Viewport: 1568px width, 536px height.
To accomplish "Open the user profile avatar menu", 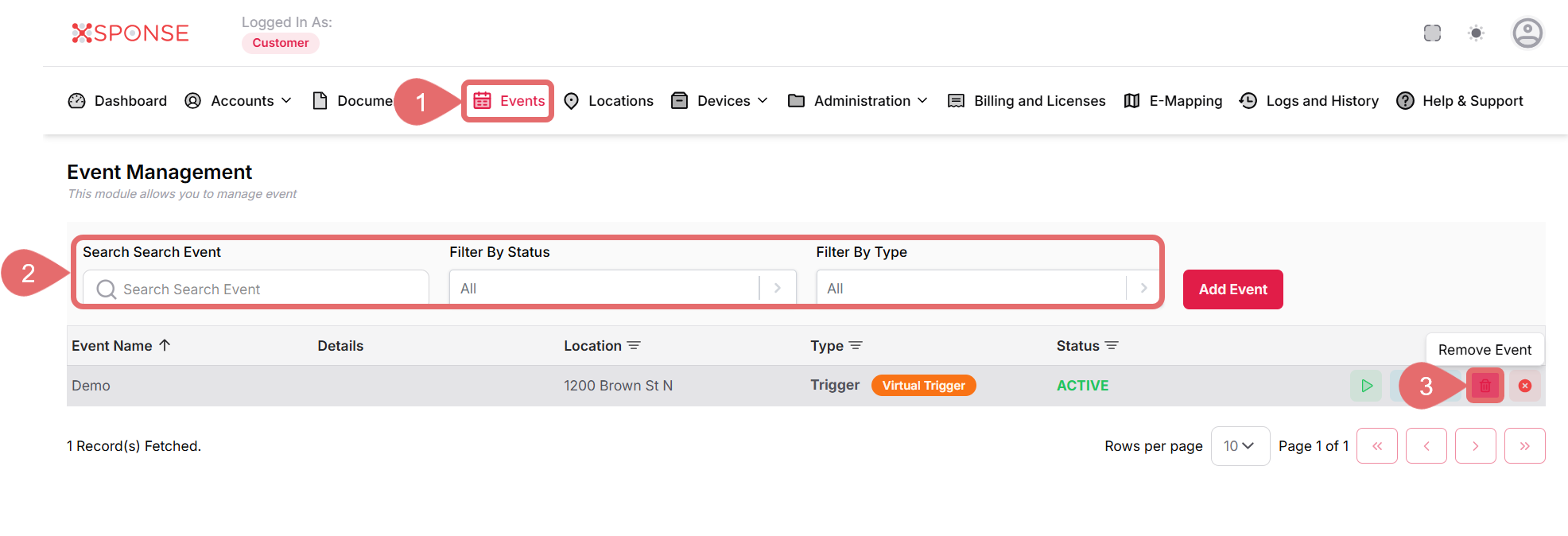I will (x=1527, y=33).
